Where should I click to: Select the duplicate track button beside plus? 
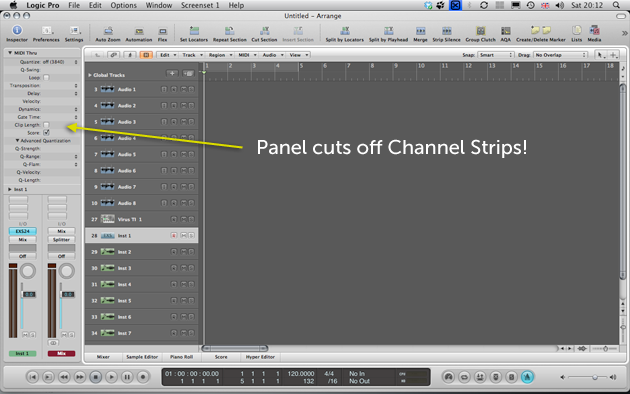(x=188, y=73)
